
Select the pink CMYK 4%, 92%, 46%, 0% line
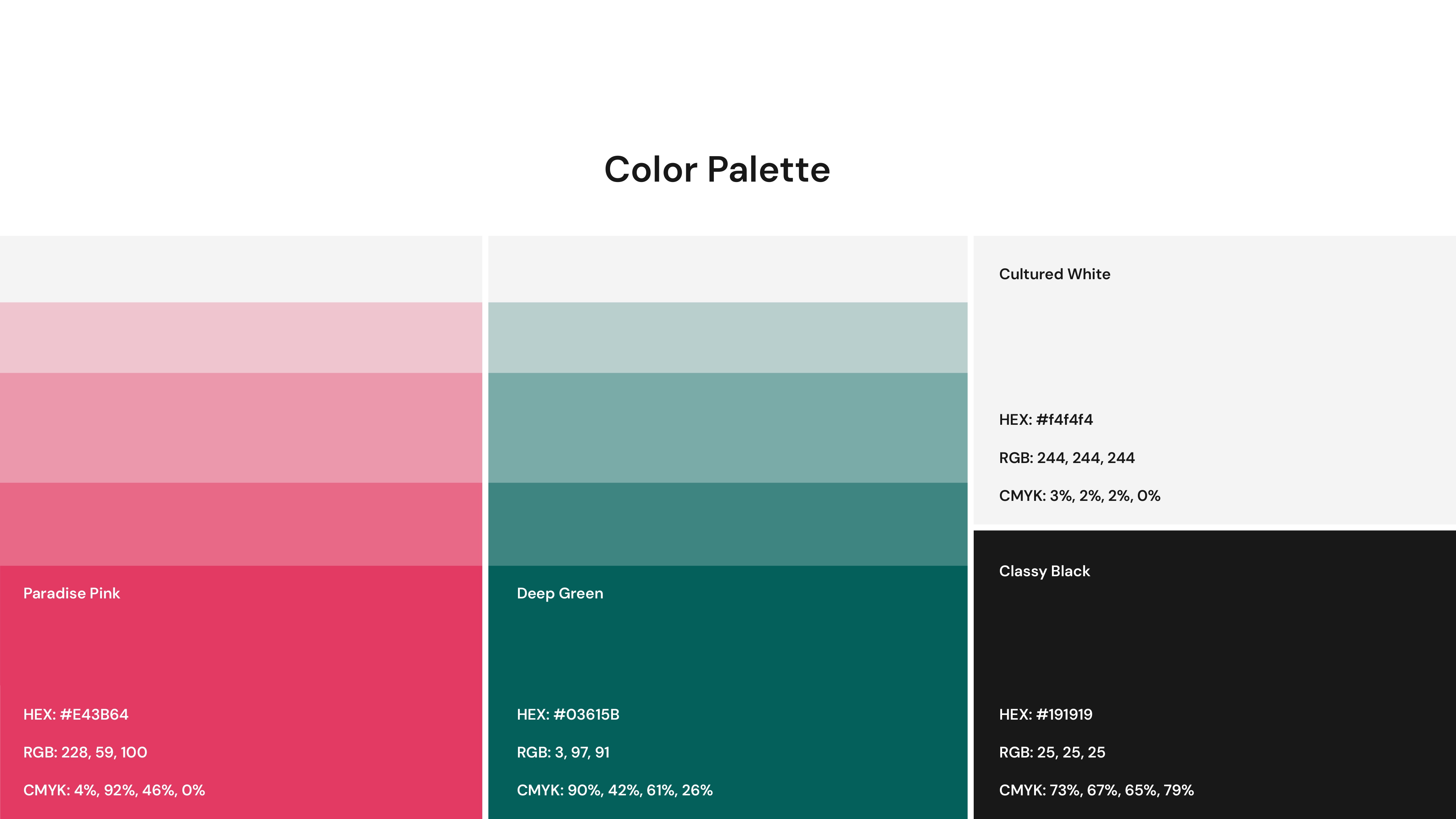coord(114,790)
